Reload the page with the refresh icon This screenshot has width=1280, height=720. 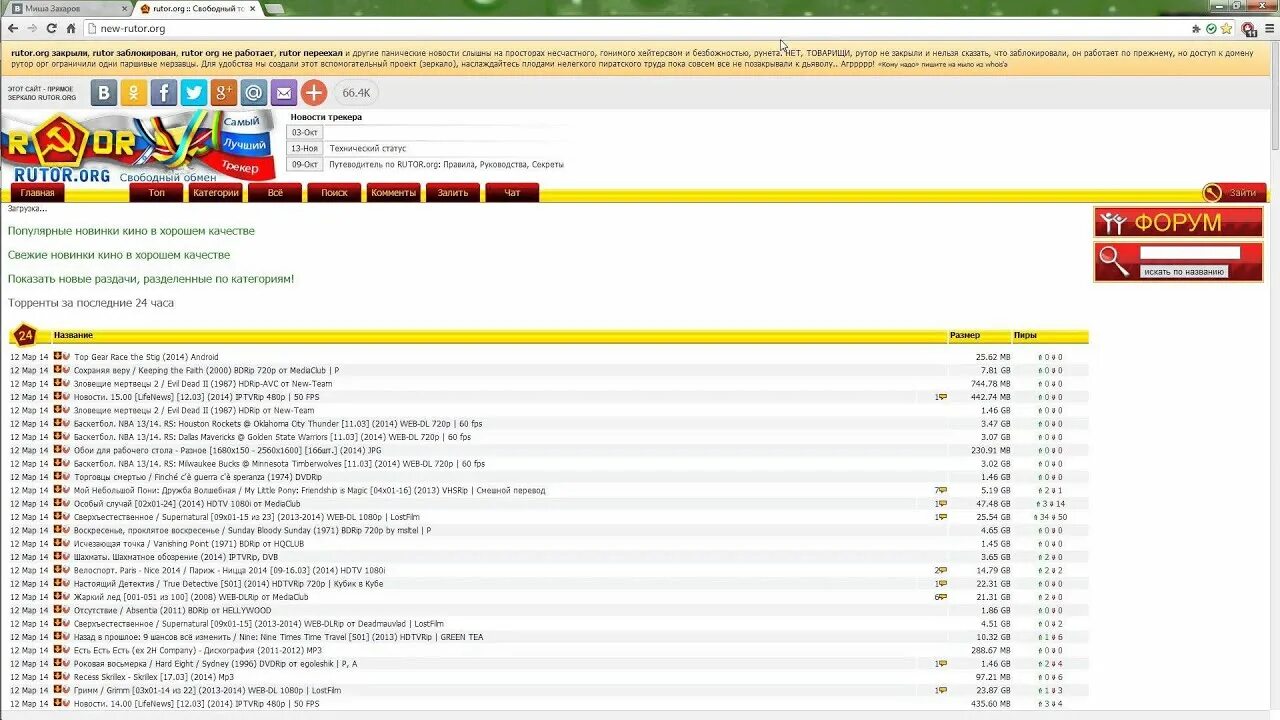pyautogui.click(x=51, y=28)
